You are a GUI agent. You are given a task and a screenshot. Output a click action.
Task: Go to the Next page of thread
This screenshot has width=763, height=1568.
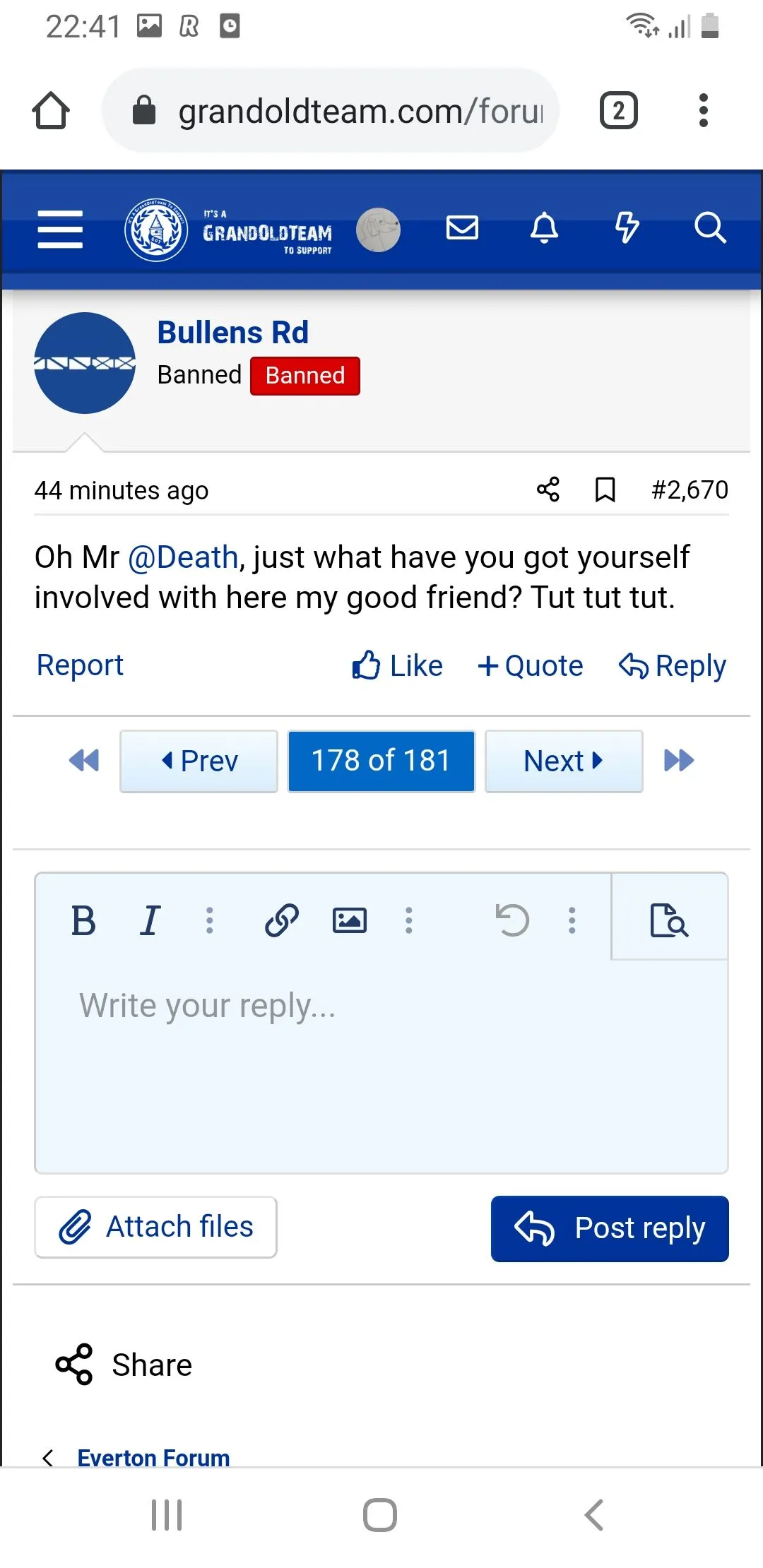click(x=564, y=761)
